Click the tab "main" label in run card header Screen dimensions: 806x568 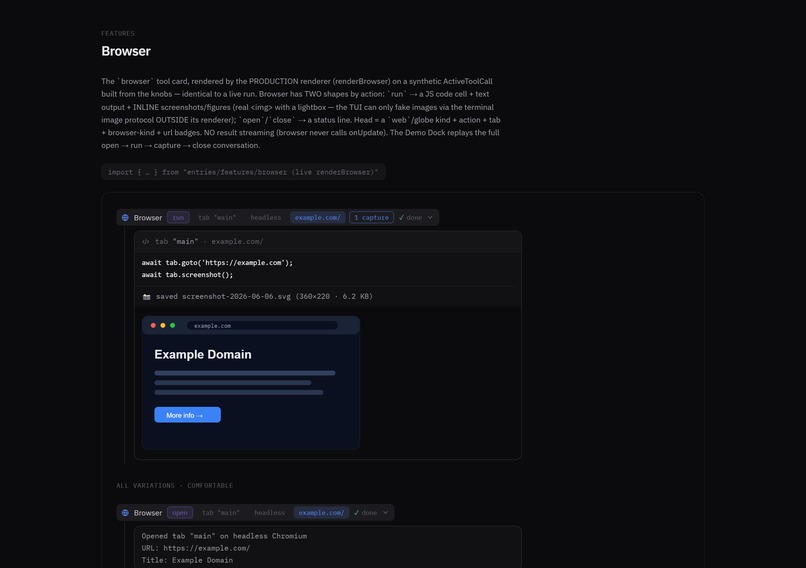(x=217, y=217)
